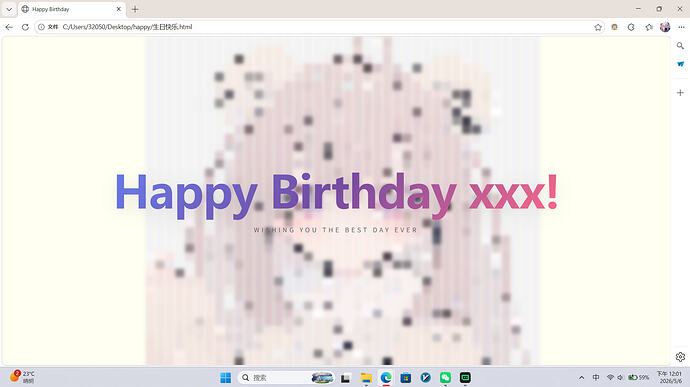Open sidebar settings gear

tap(680, 357)
